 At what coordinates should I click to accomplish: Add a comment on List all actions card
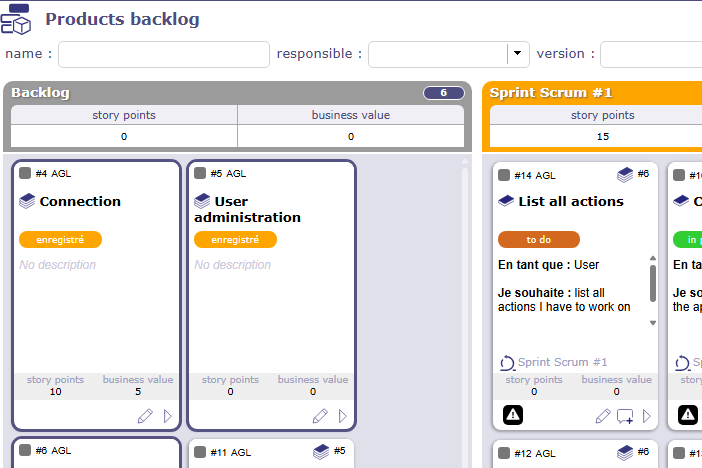tap(625, 416)
